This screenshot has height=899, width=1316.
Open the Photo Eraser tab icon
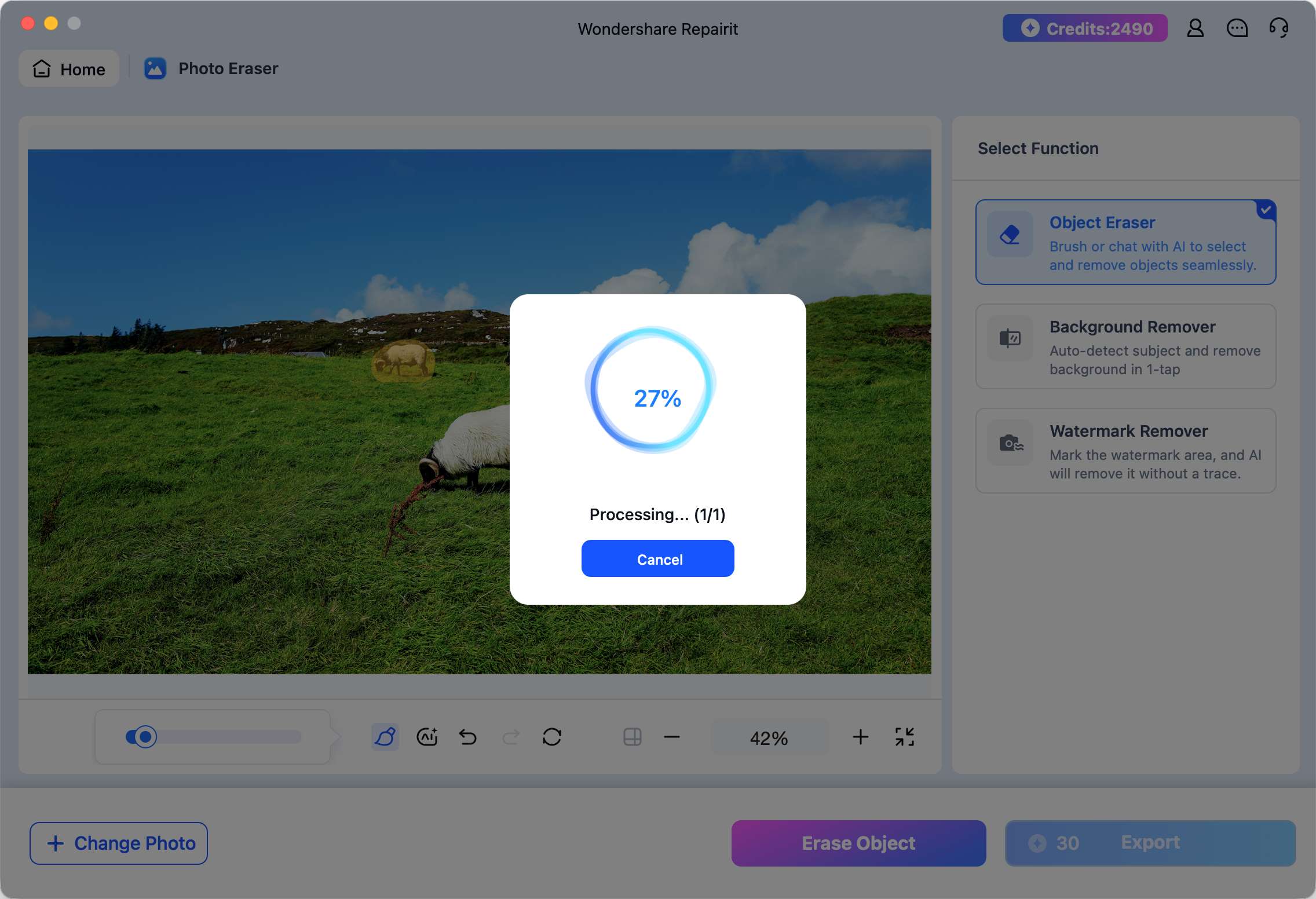coord(155,68)
